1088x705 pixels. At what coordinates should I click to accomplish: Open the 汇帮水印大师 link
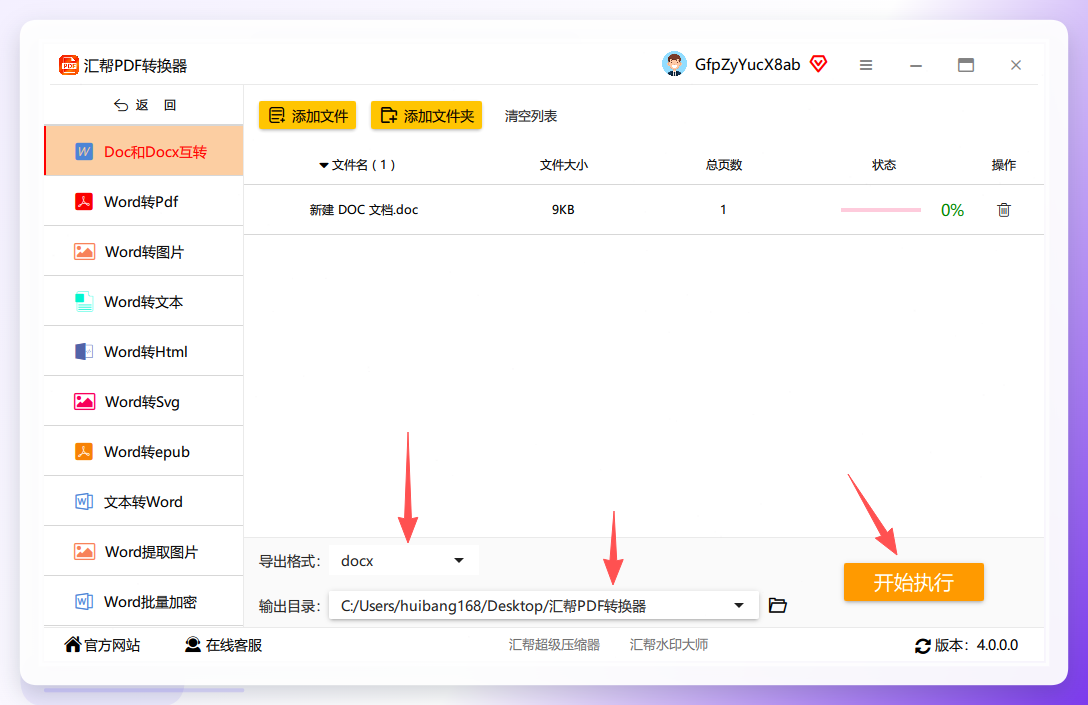(668, 645)
